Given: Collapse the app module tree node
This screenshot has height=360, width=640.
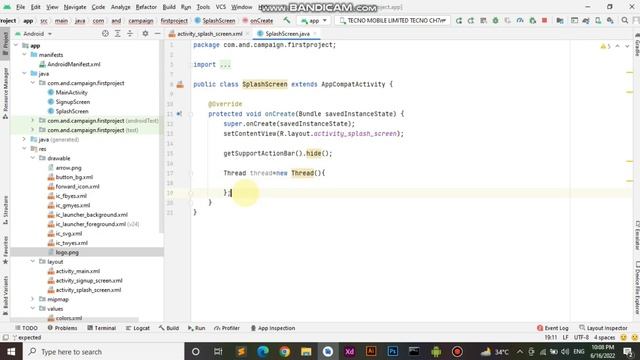Looking at the screenshot, I should coord(16,45).
